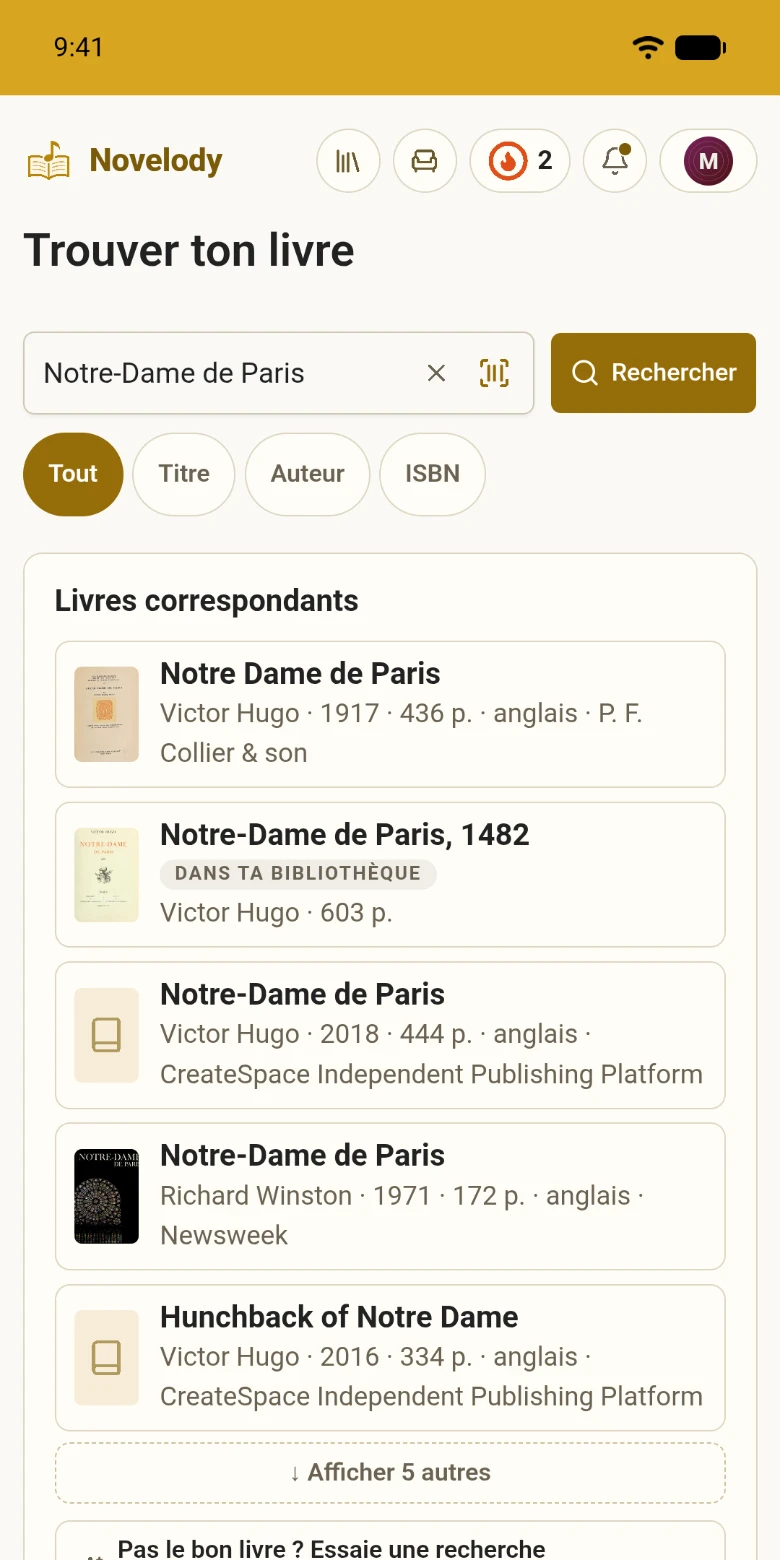Select the ISBN filter
Viewport: 780px width, 1560px height.
point(432,474)
